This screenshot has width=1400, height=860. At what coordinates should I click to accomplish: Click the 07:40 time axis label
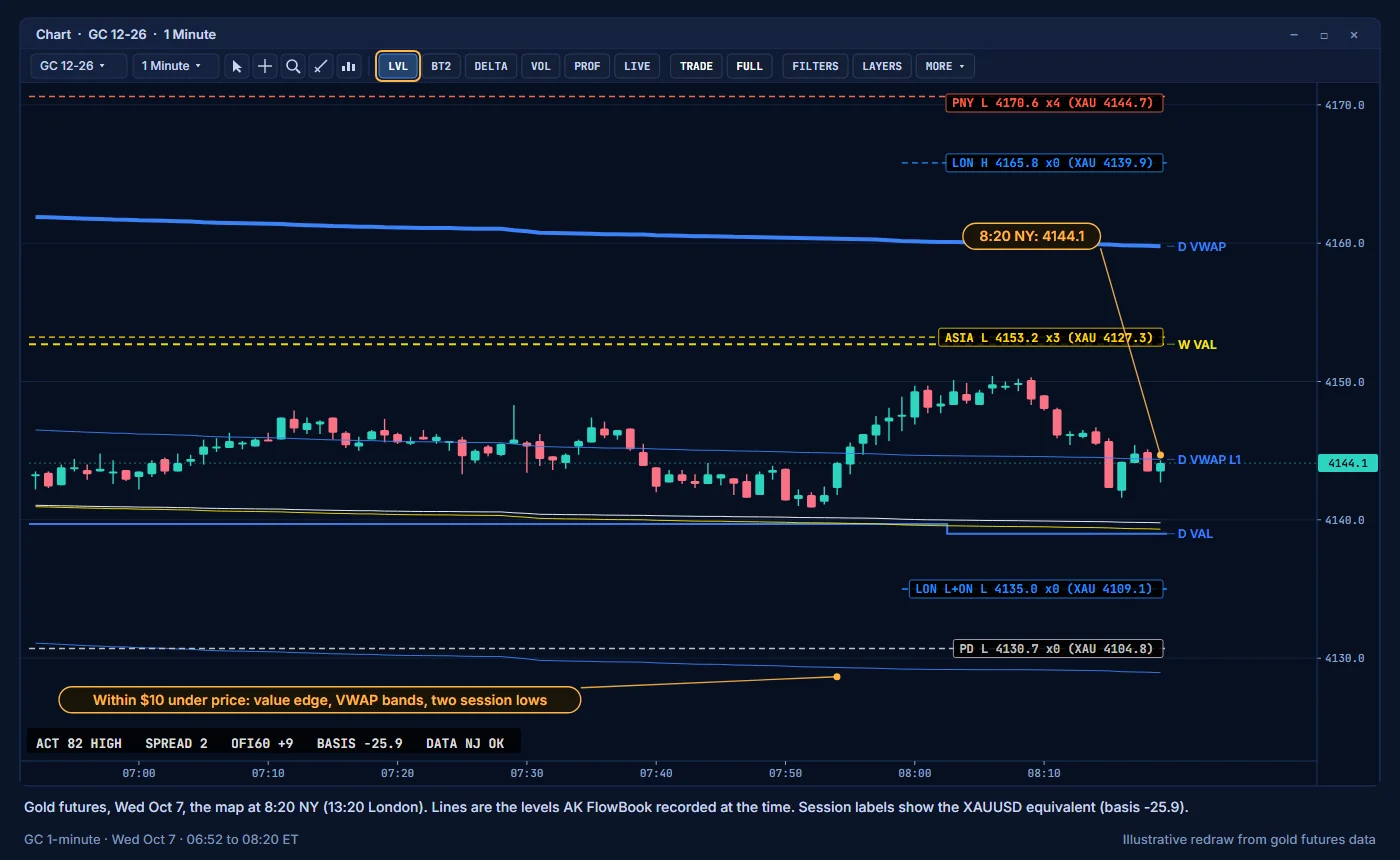tap(656, 773)
